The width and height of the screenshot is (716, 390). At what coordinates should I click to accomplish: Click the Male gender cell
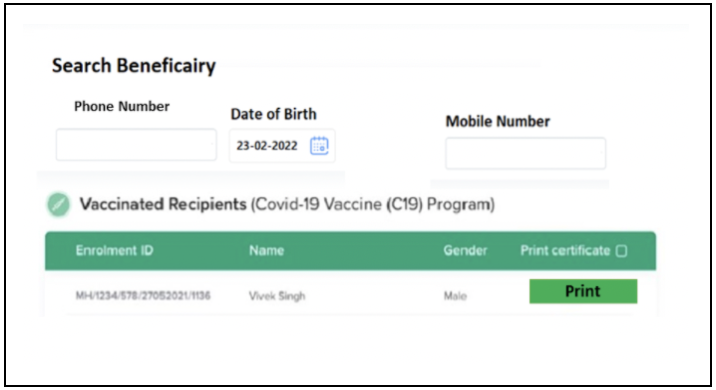(455, 296)
